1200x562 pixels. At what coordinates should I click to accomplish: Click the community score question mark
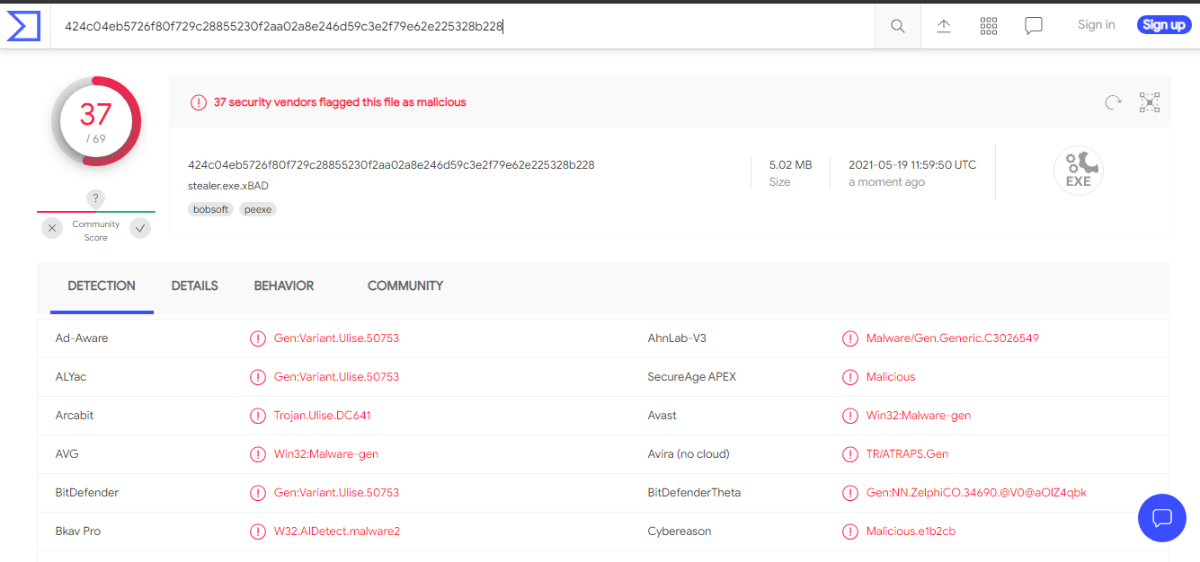96,198
